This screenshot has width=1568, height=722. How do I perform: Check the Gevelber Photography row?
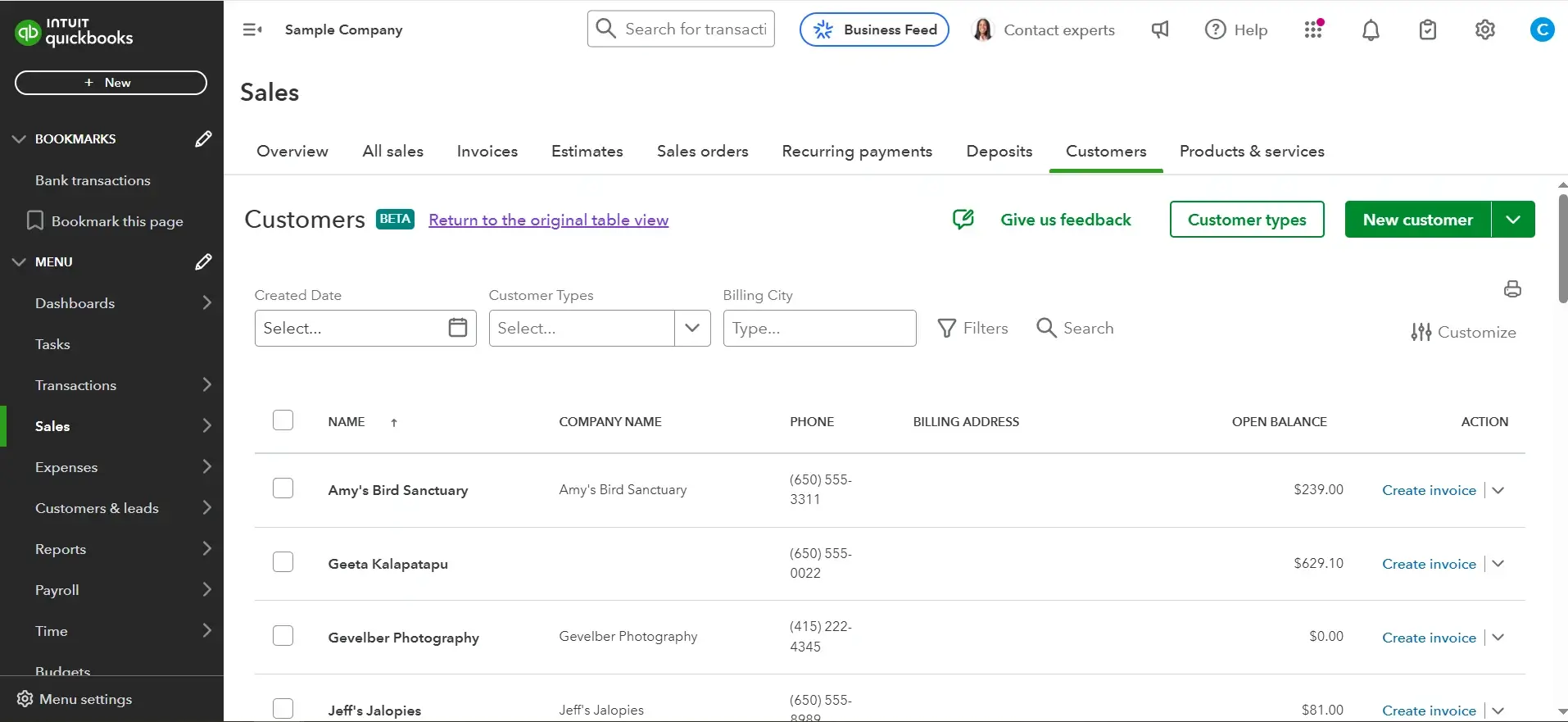tap(283, 636)
